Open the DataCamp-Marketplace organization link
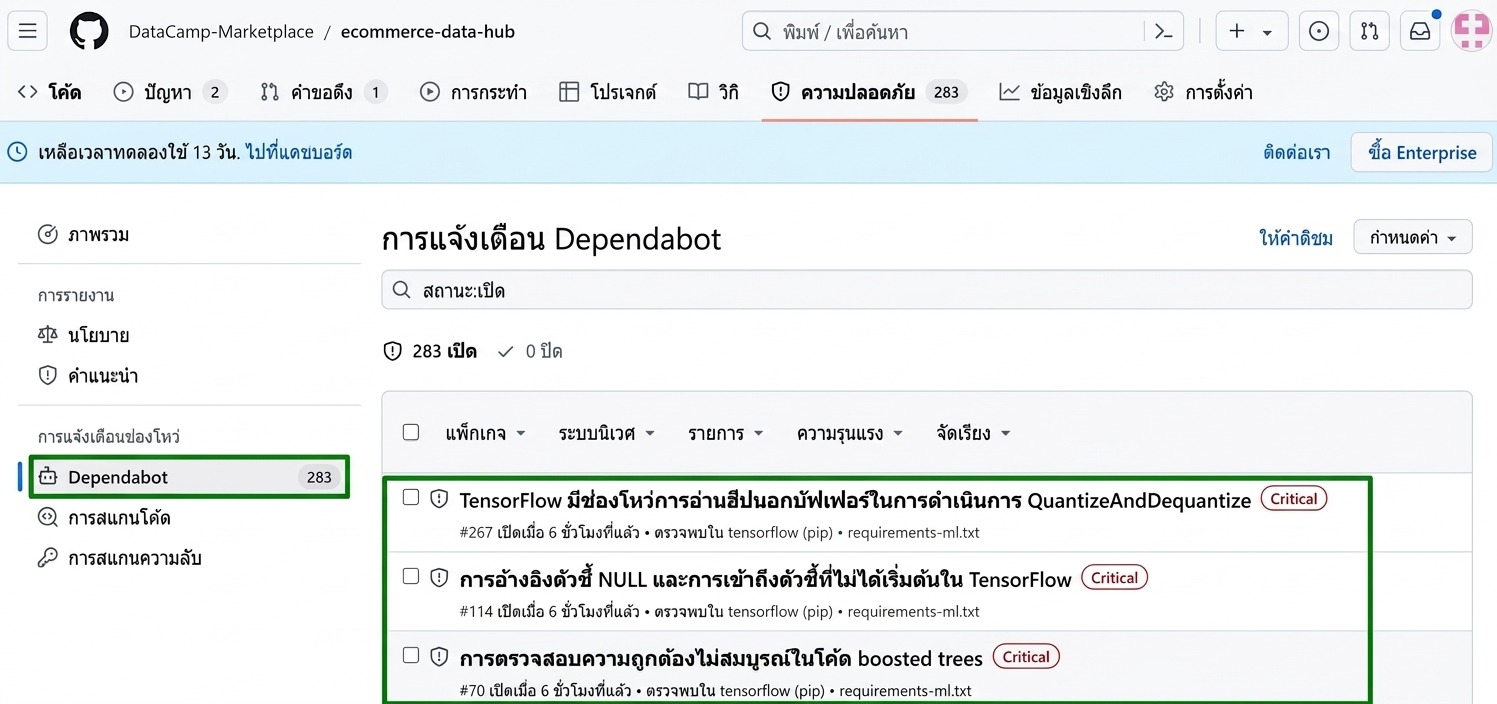The width and height of the screenshot is (1497, 704). [x=221, y=32]
